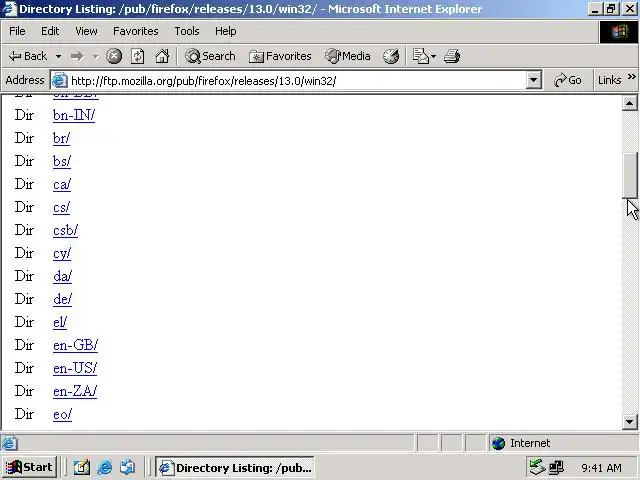This screenshot has height=480, width=640.
Task: Click the status bar page icon
Action: (10, 443)
